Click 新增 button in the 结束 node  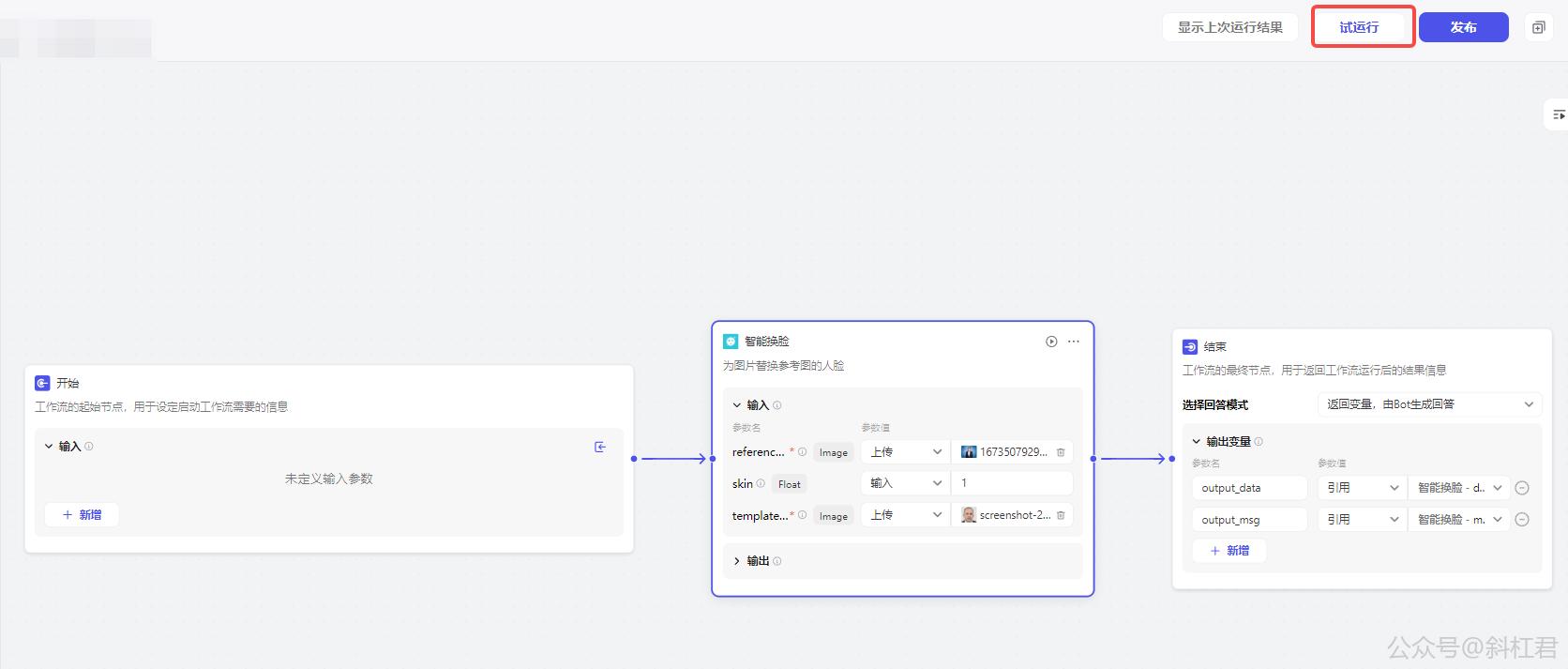coord(1229,551)
